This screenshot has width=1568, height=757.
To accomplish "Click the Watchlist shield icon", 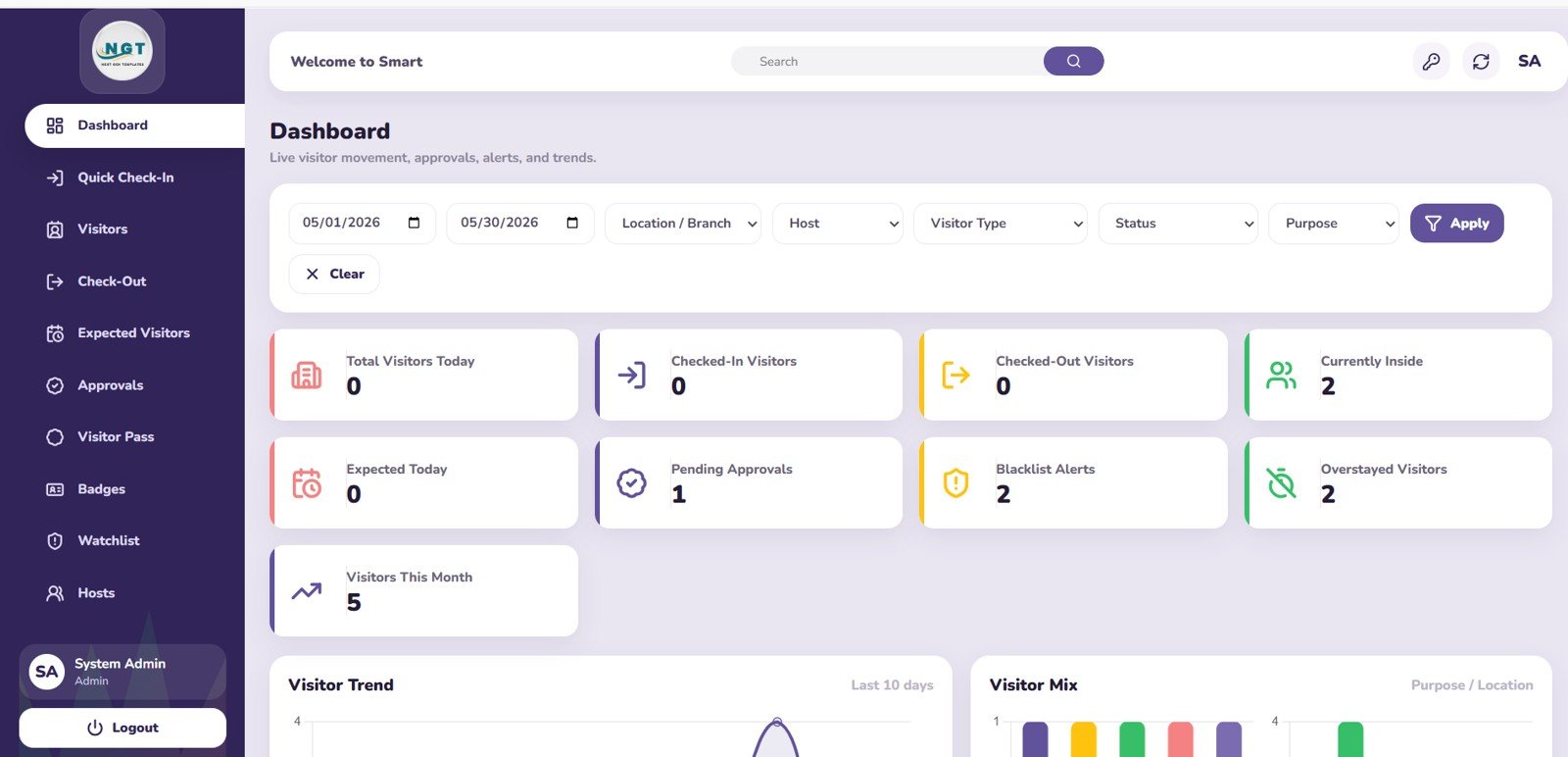I will click(x=55, y=541).
